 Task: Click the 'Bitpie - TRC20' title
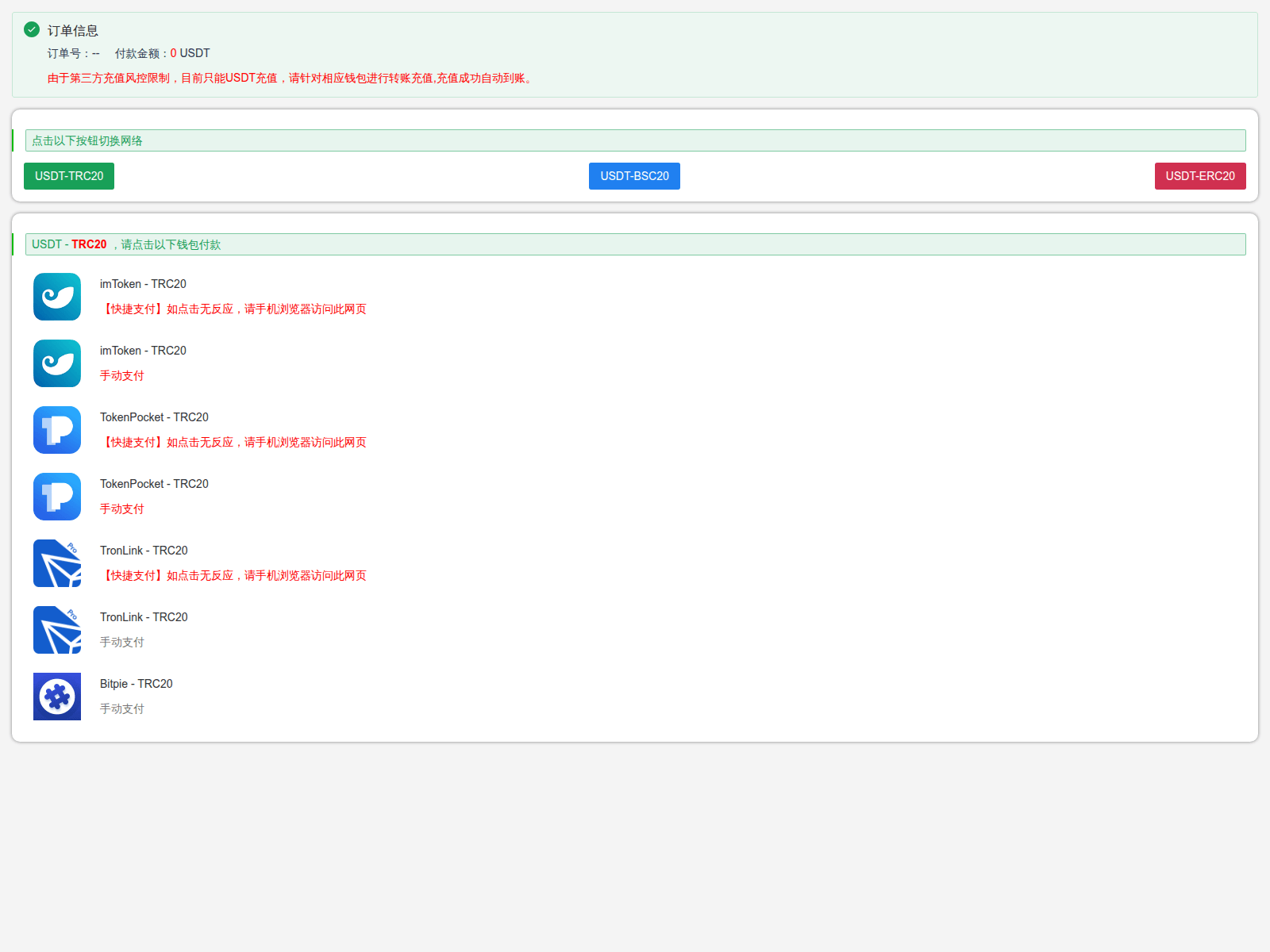point(137,684)
